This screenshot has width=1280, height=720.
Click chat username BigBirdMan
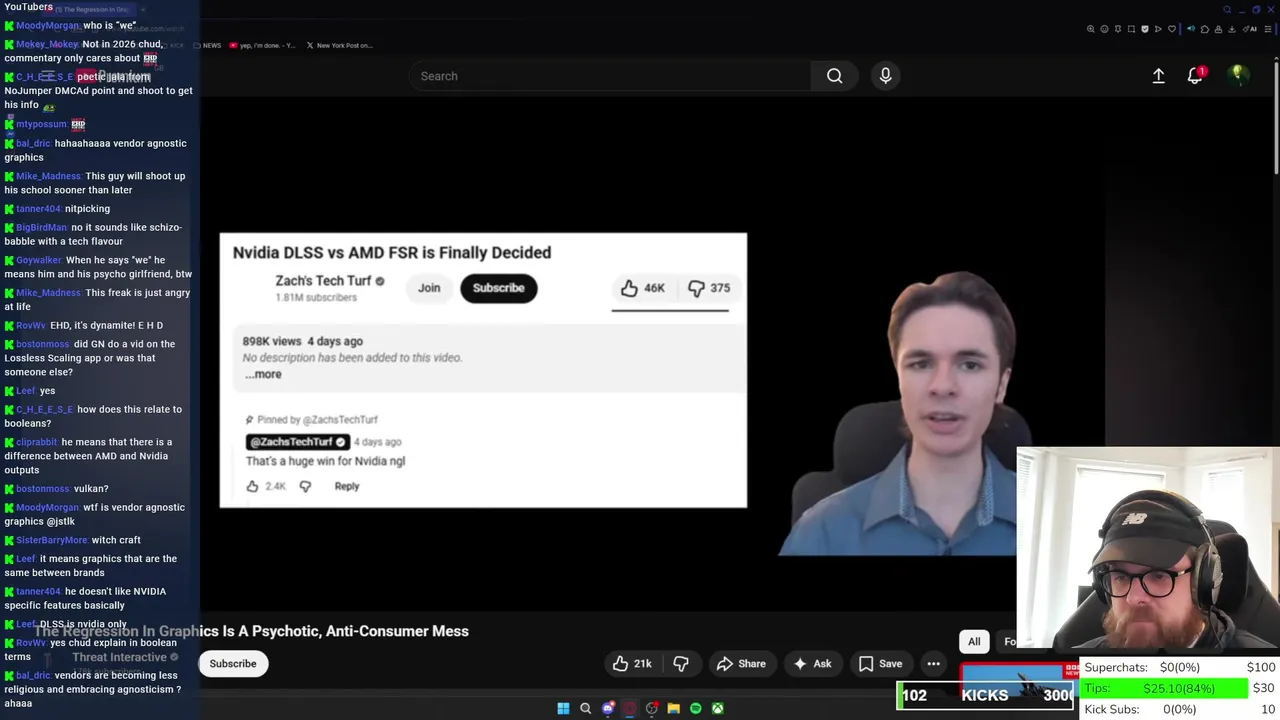pos(41,228)
